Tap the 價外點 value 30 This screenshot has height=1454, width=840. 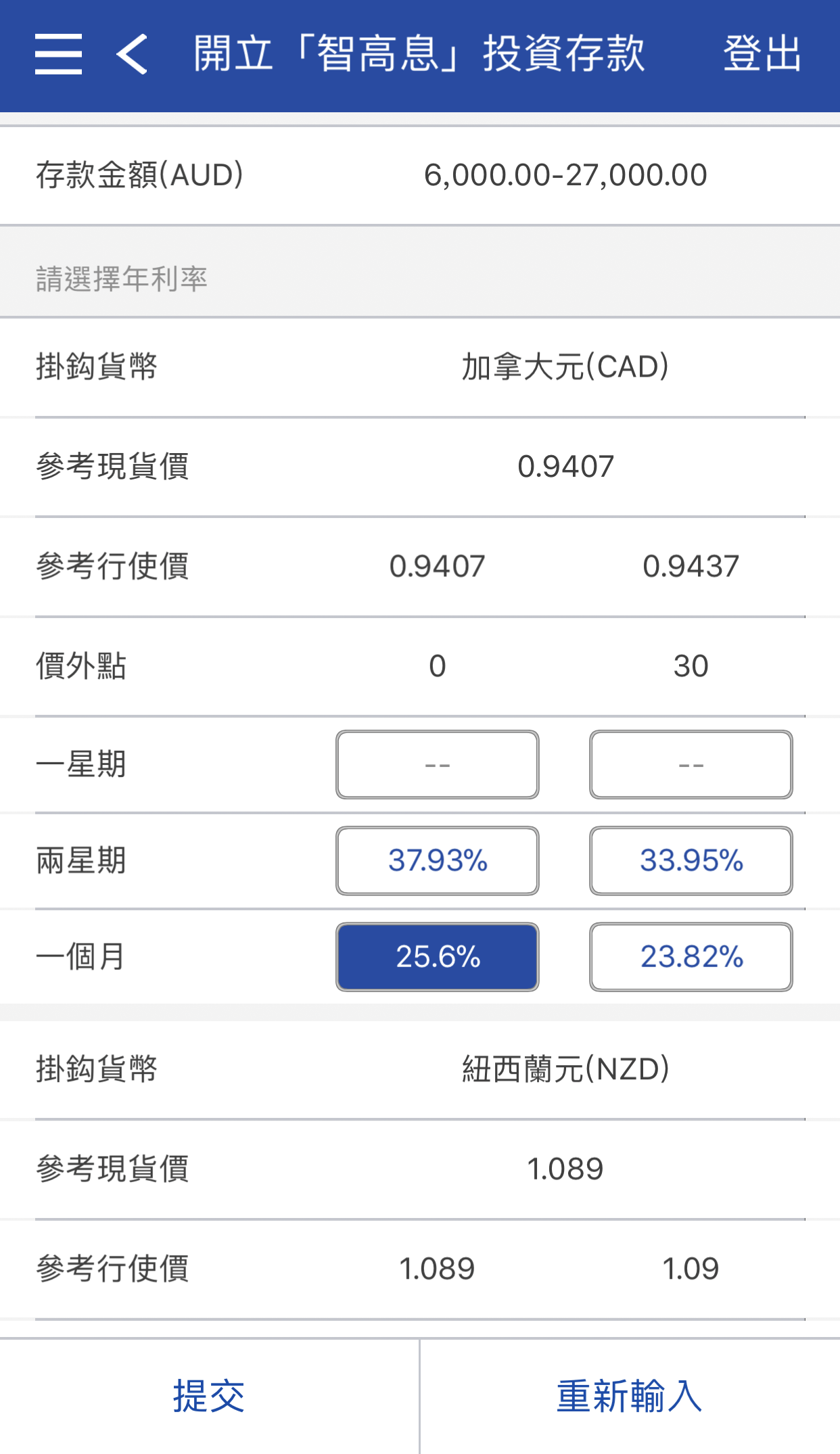pos(691,666)
